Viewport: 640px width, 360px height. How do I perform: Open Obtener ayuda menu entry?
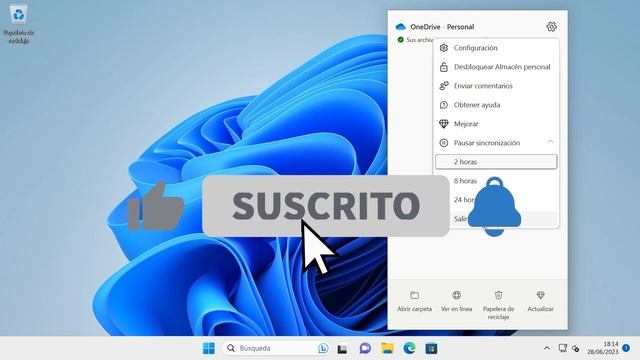(496, 105)
